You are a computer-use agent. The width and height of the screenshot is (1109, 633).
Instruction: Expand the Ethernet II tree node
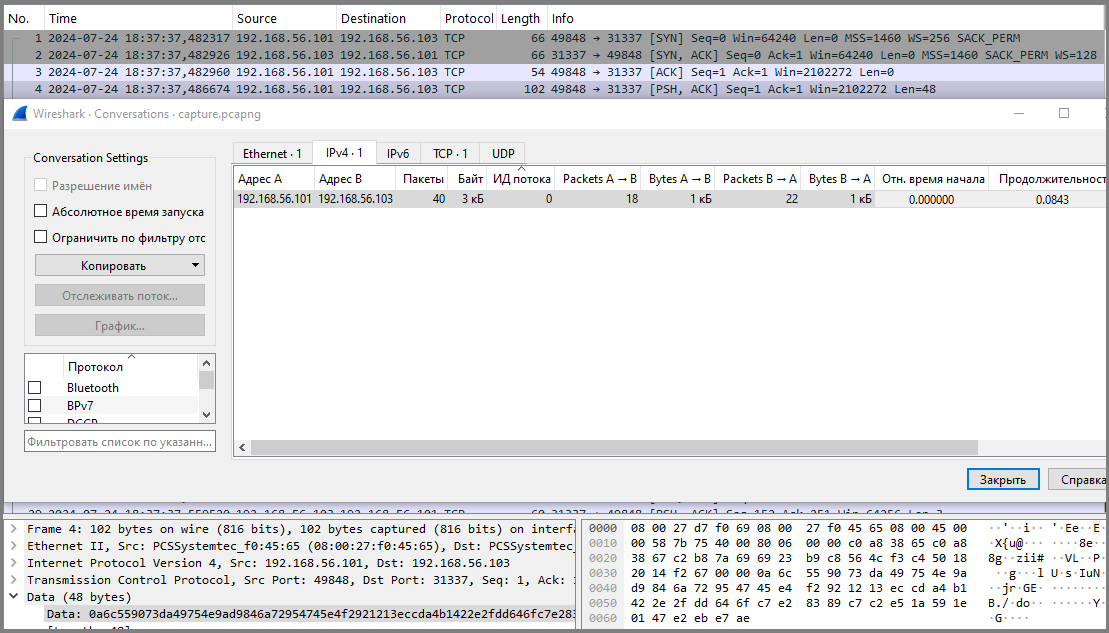(x=13, y=546)
